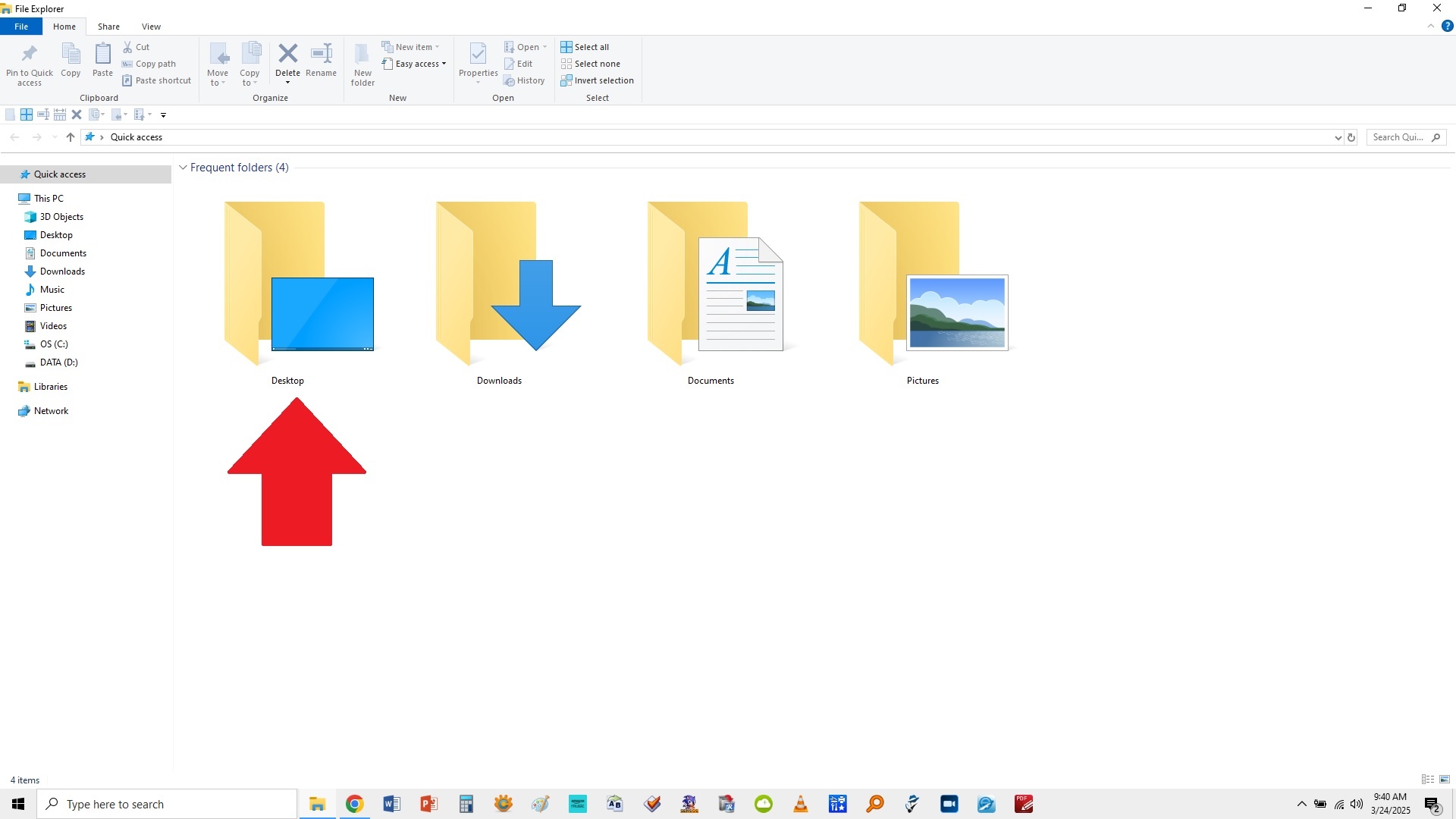Click the Rename icon in ribbon
The height and width of the screenshot is (819, 1456).
(x=322, y=55)
